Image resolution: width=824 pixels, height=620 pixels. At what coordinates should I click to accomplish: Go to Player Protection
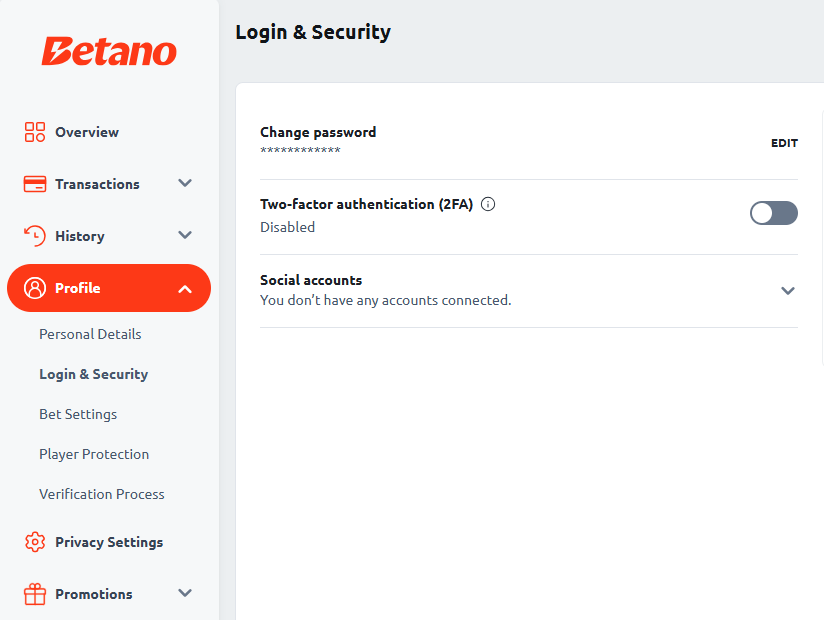(x=94, y=454)
